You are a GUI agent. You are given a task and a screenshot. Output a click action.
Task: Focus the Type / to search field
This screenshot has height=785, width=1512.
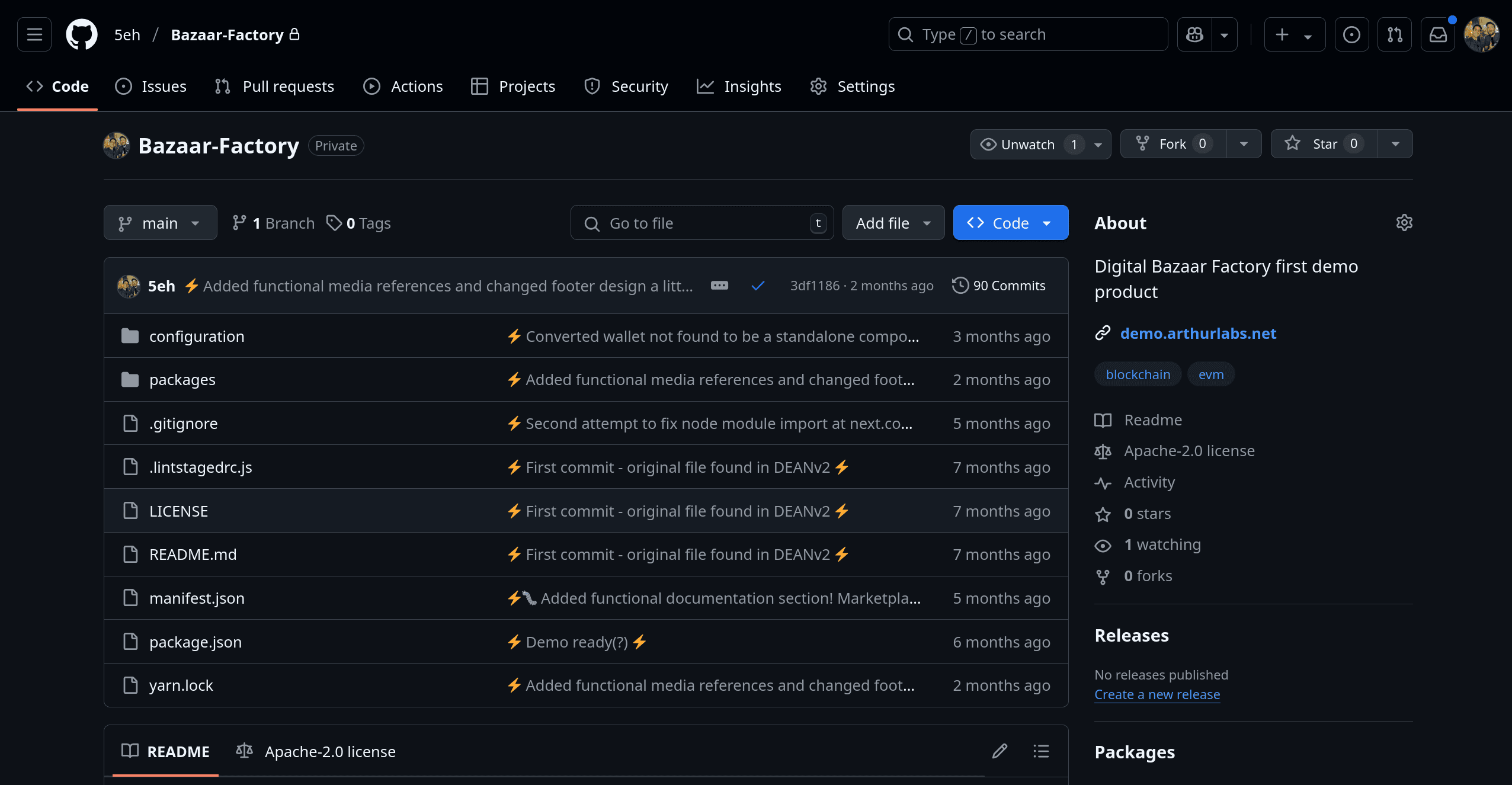pos(1028,34)
